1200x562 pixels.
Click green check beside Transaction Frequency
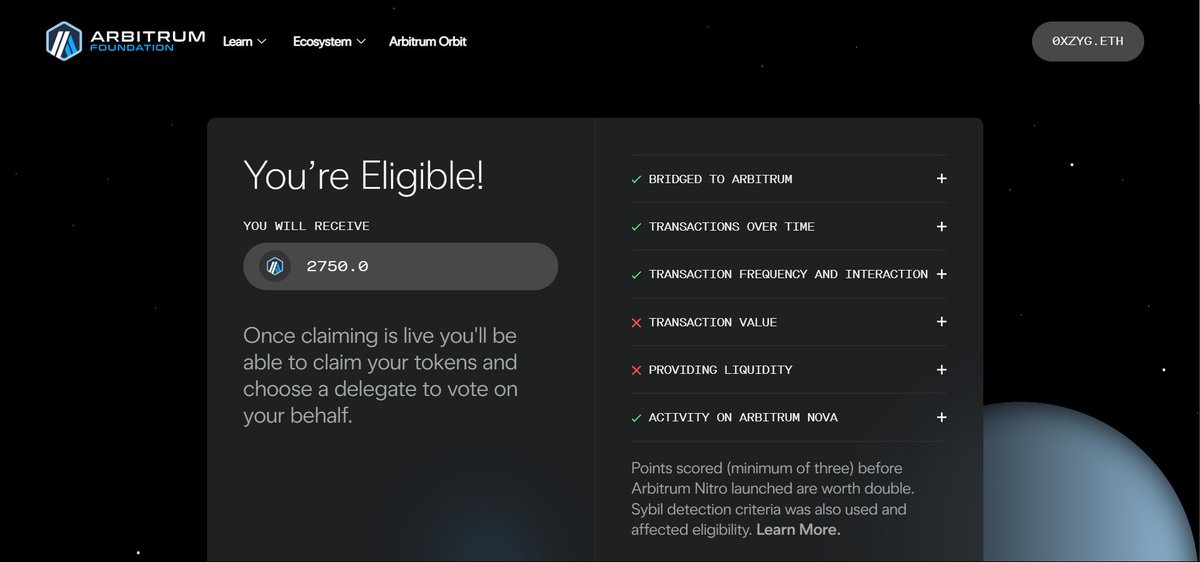tap(636, 274)
